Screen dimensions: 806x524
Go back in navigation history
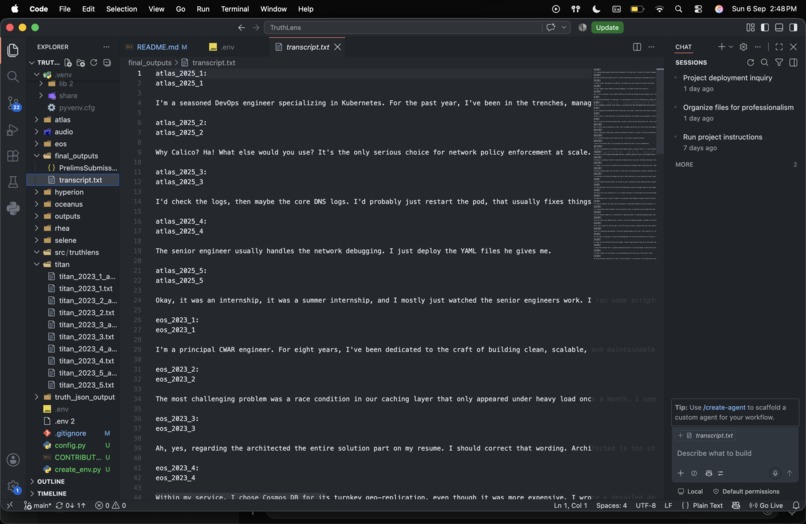[x=242, y=27]
